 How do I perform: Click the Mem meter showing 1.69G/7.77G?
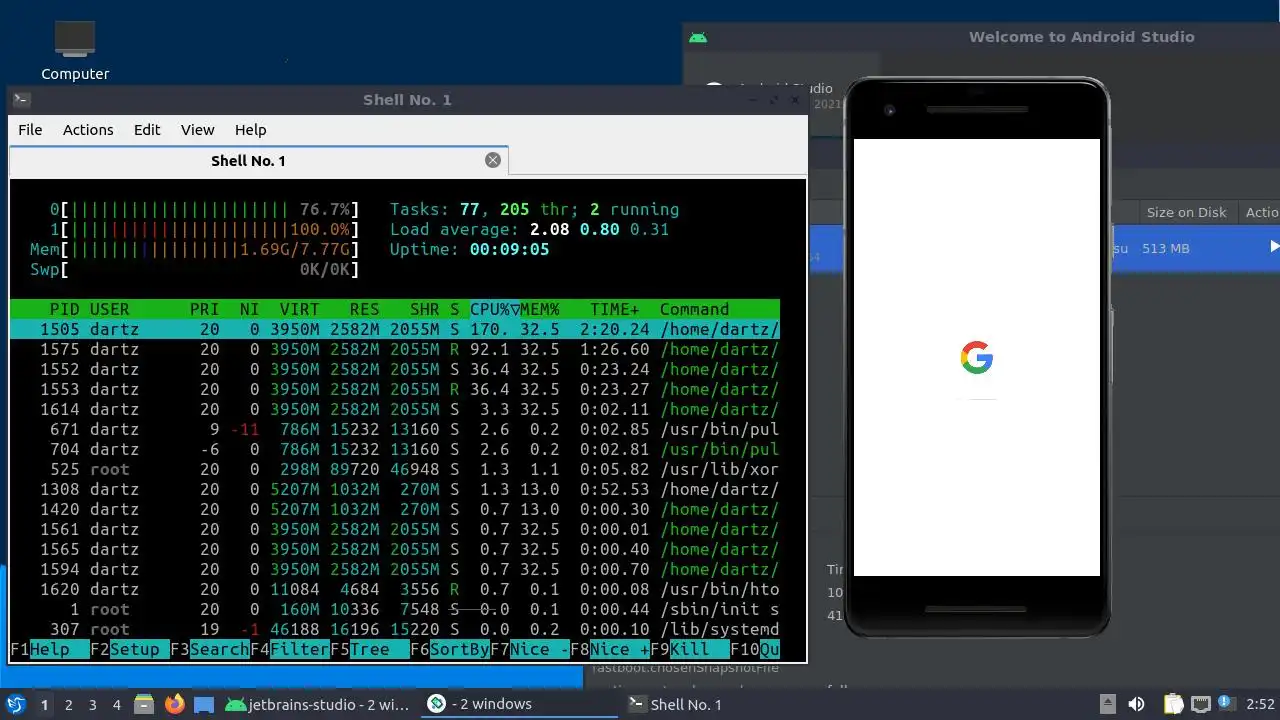[194, 249]
